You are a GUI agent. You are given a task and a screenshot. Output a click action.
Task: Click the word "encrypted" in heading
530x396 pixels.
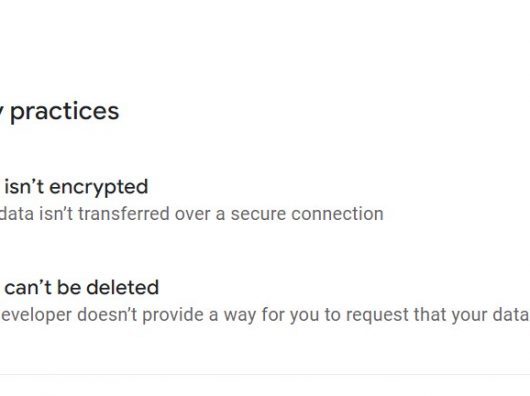coord(99,188)
